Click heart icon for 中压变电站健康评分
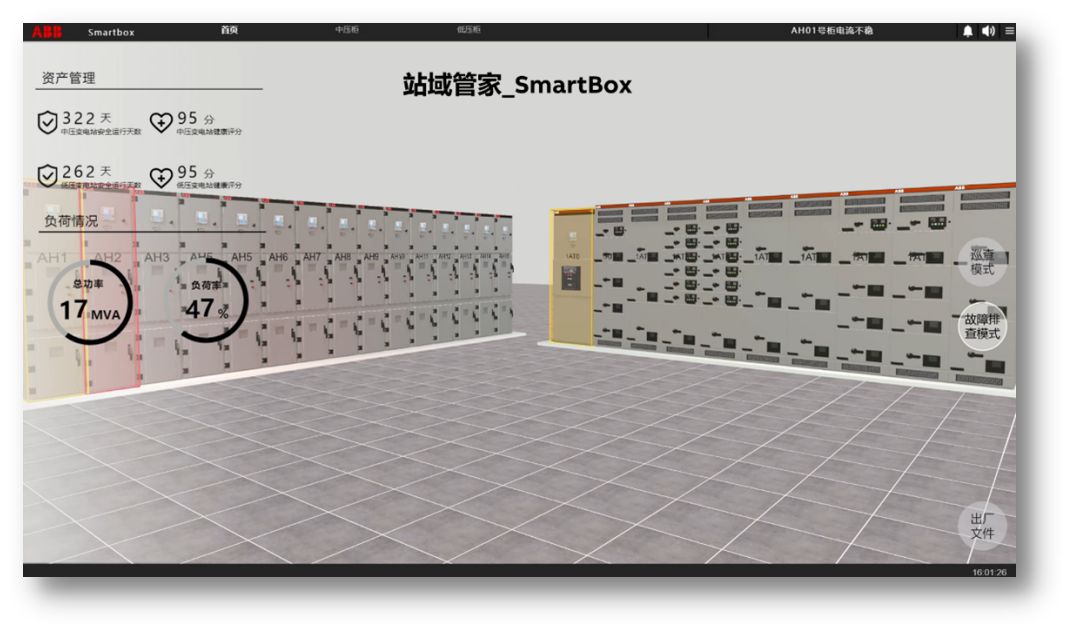 pos(161,122)
